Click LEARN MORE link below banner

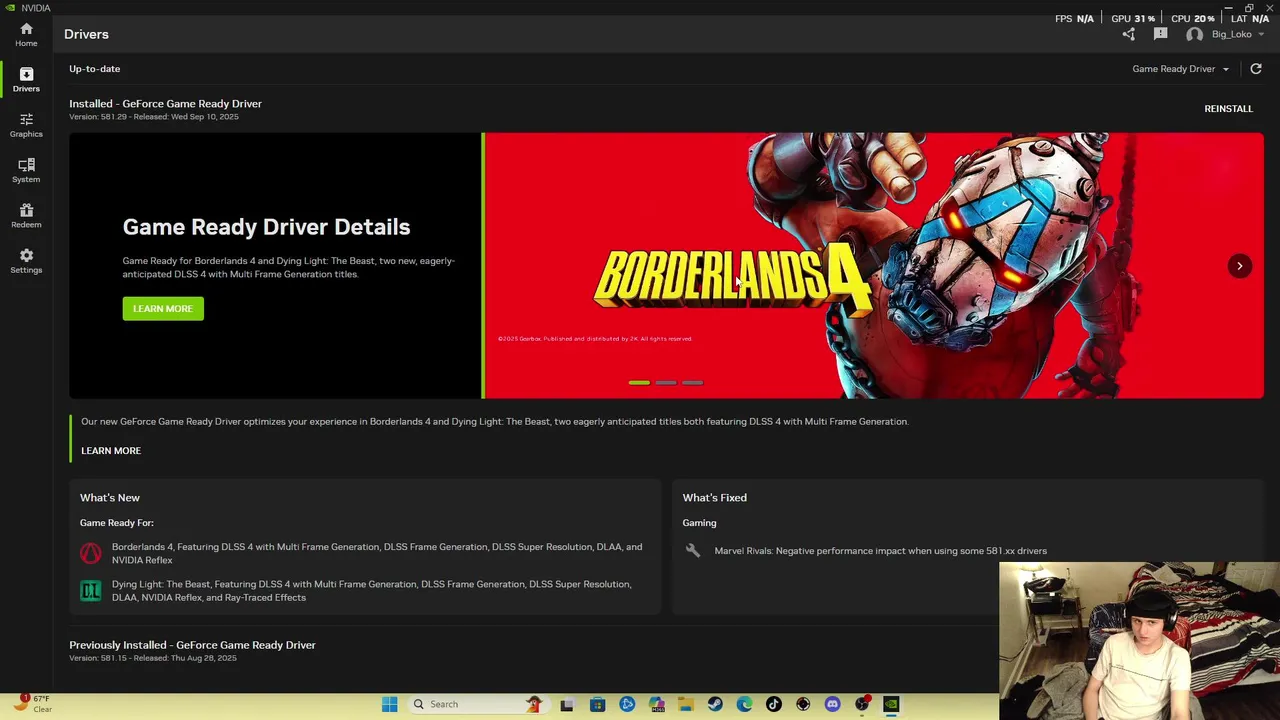111,451
